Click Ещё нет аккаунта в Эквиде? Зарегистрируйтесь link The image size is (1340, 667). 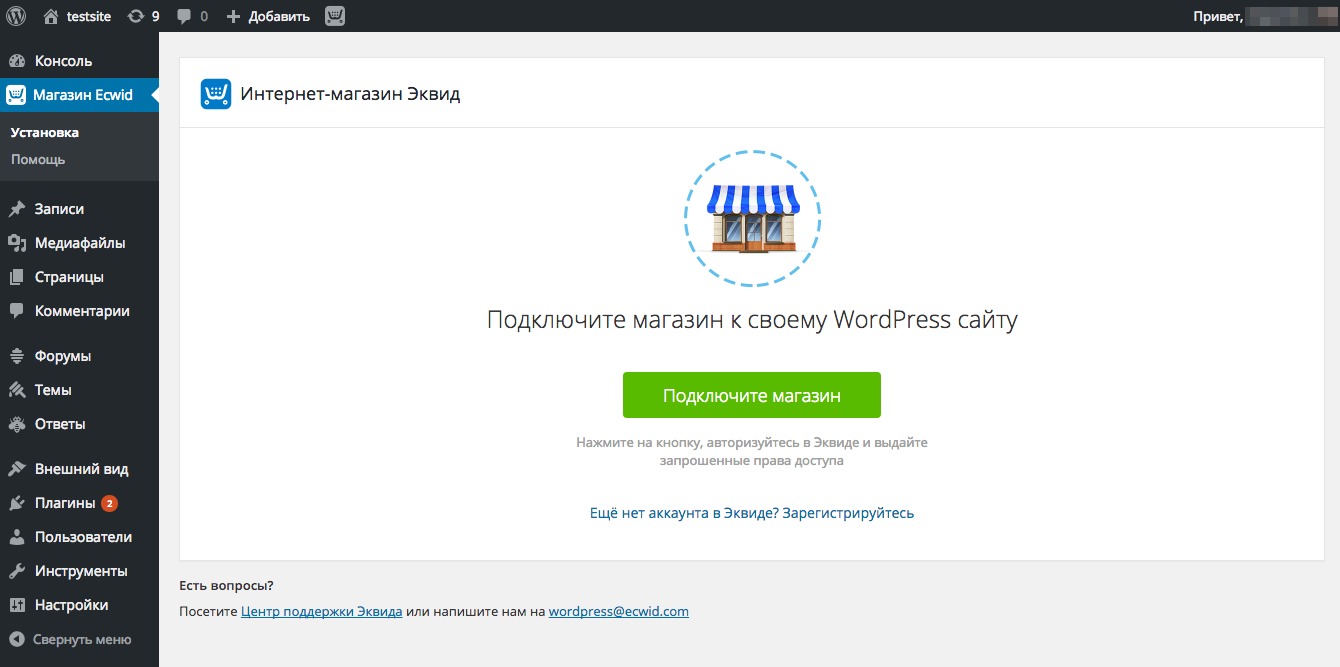click(x=752, y=513)
